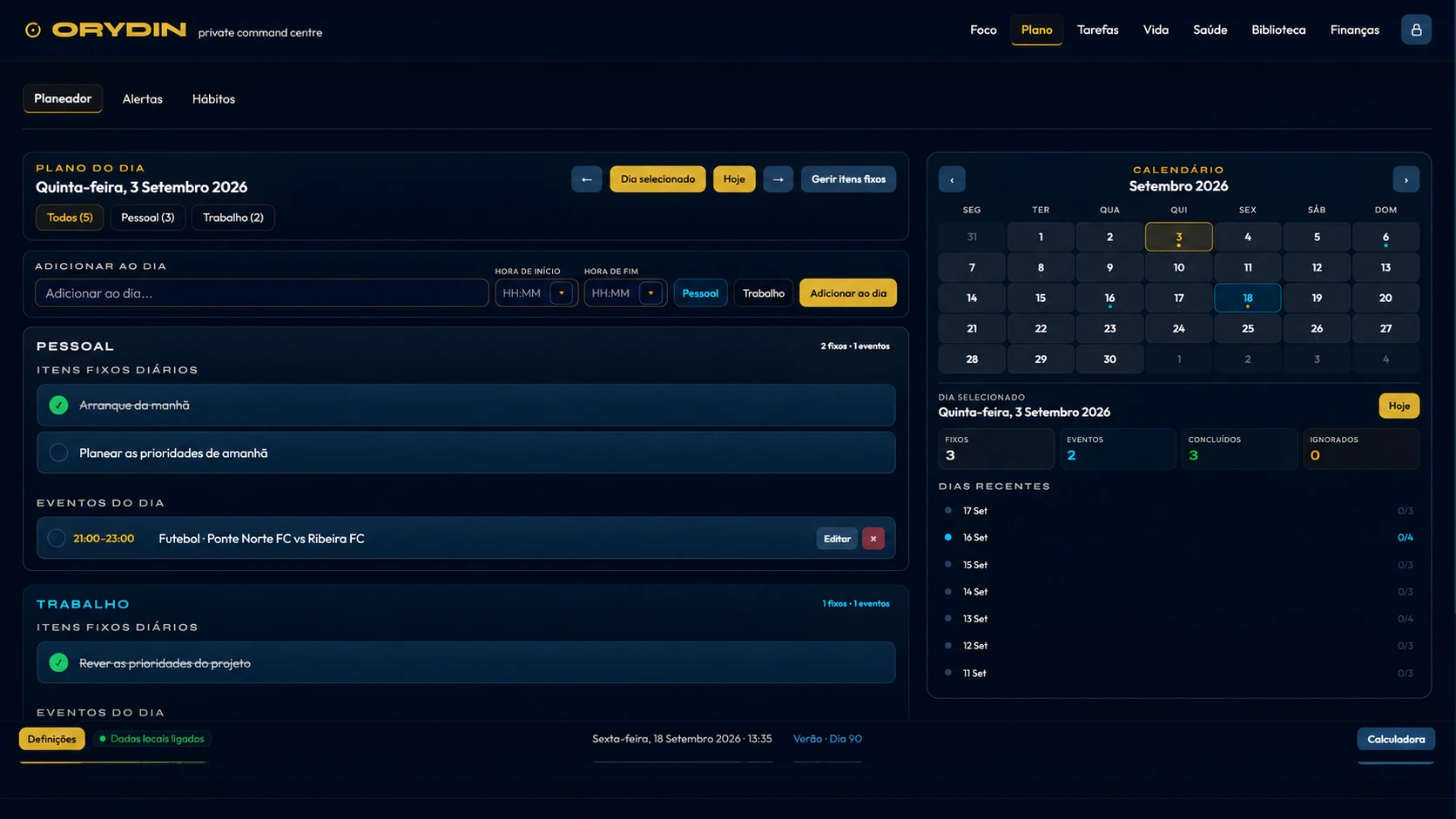
Task: Click the ORYDIN logo circle icon
Action: point(33,30)
